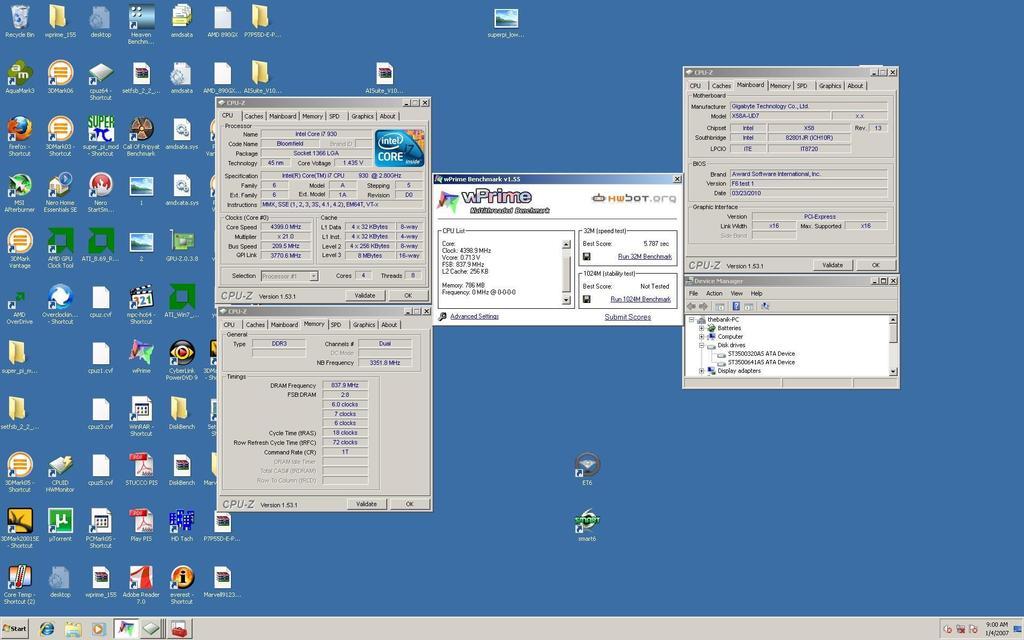1024x640 pixels.
Task: Open the Firefox shortcut on the desktop
Action: coord(20,136)
